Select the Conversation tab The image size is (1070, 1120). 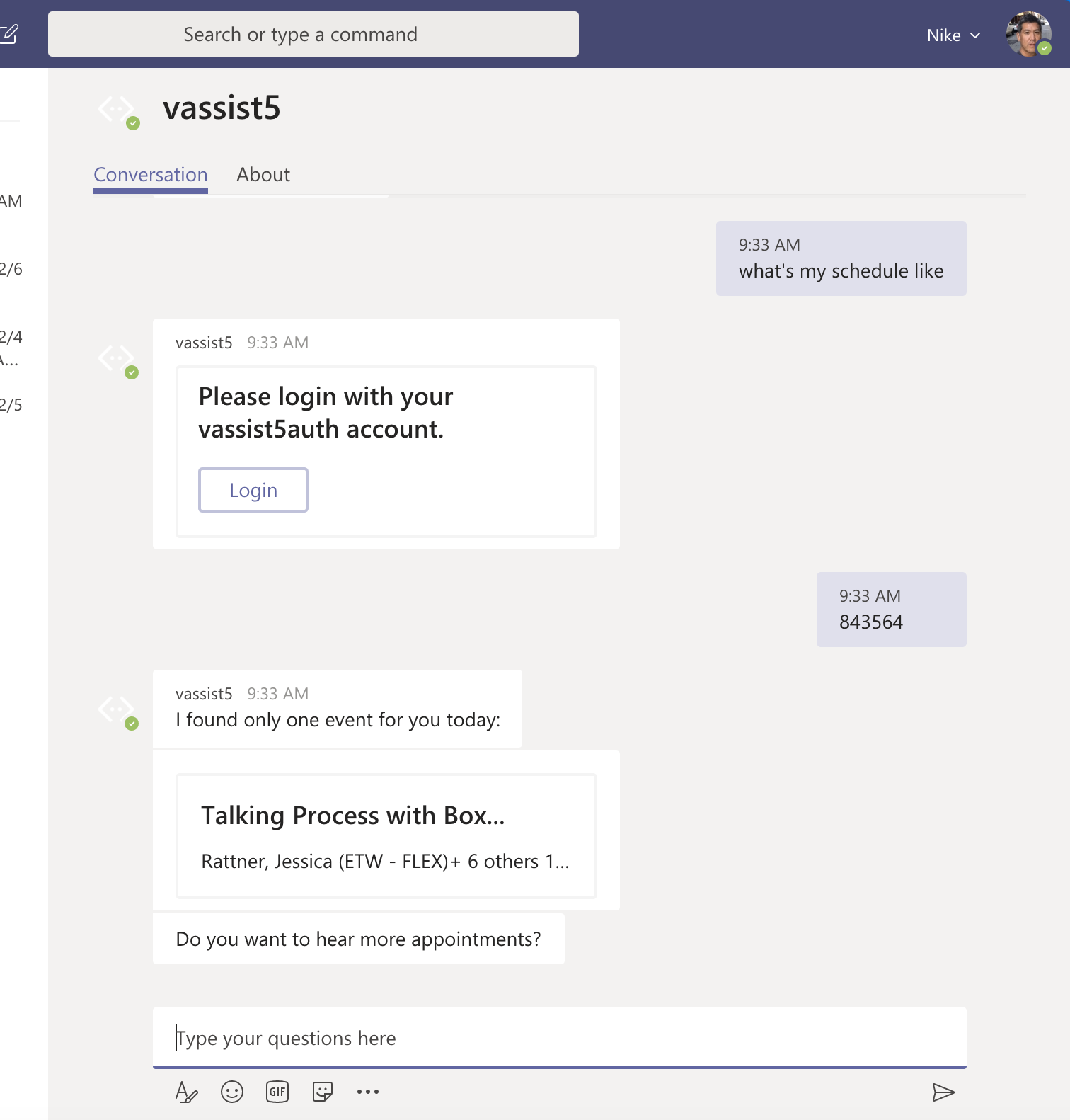(150, 174)
